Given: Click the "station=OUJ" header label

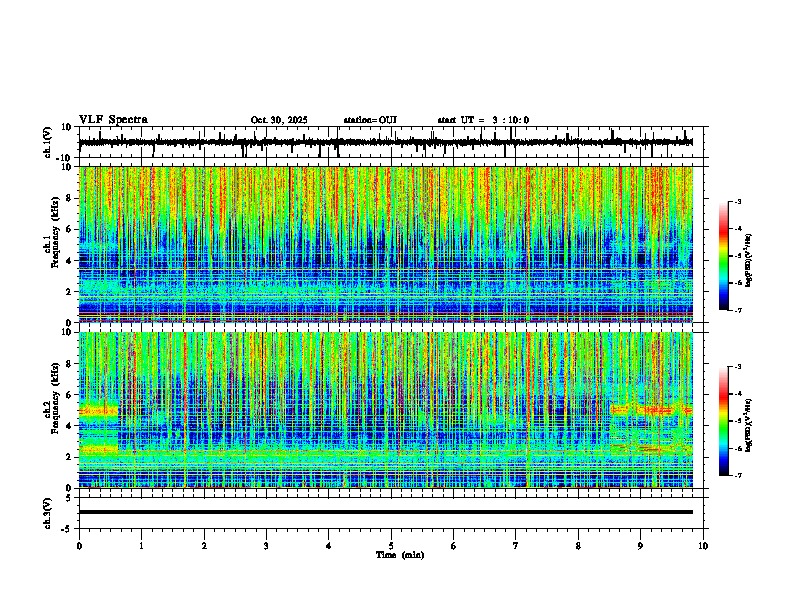Looking at the screenshot, I should [x=370, y=120].
